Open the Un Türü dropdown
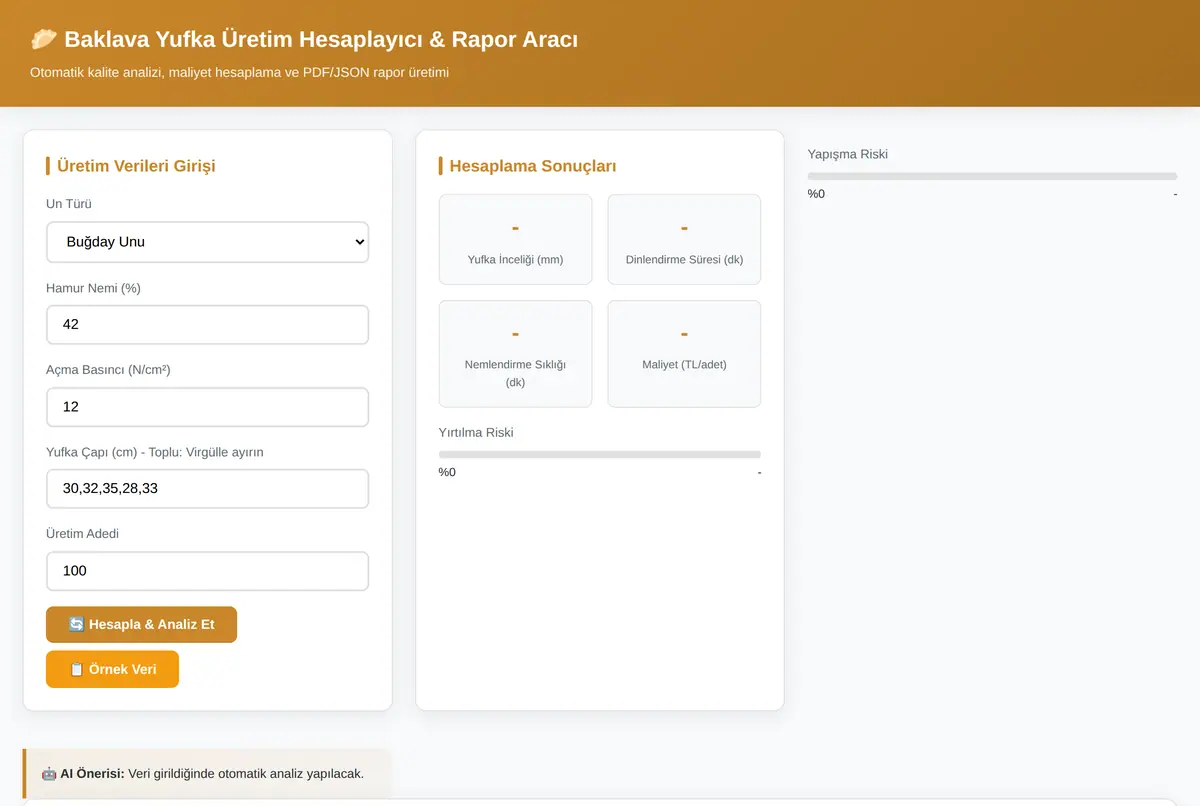The width and height of the screenshot is (1200, 806). pos(207,242)
